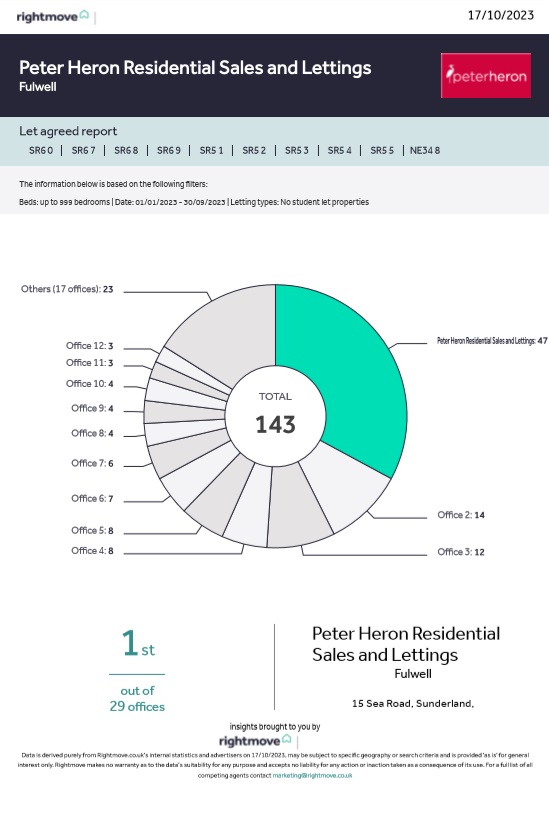Click the Peter Heron Residential Sales header title

point(195,68)
